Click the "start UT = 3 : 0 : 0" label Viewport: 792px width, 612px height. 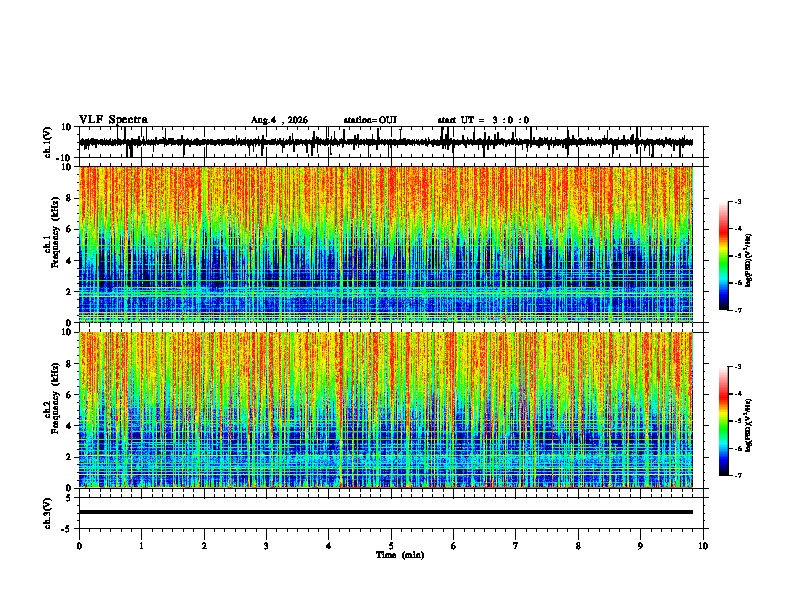[483, 120]
